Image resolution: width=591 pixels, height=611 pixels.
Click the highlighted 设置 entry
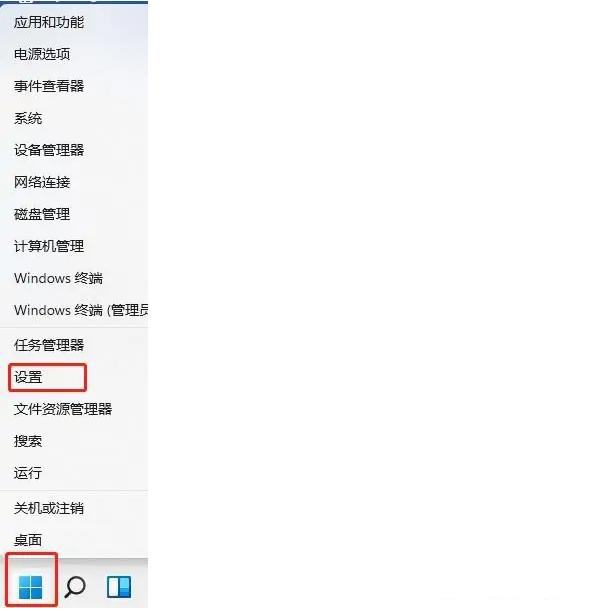pos(74,377)
